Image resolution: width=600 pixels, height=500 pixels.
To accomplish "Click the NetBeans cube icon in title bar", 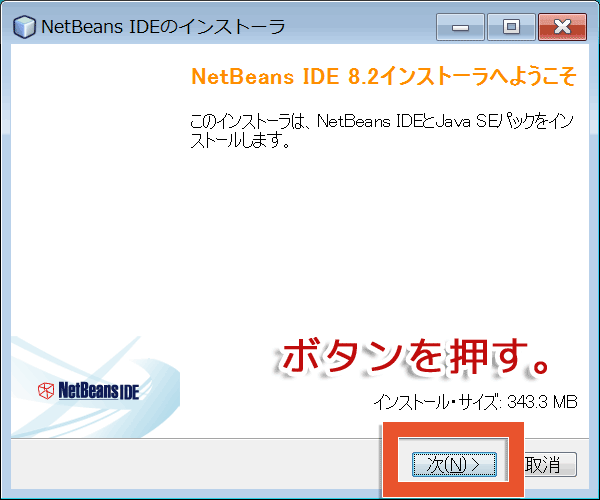I will (24, 27).
